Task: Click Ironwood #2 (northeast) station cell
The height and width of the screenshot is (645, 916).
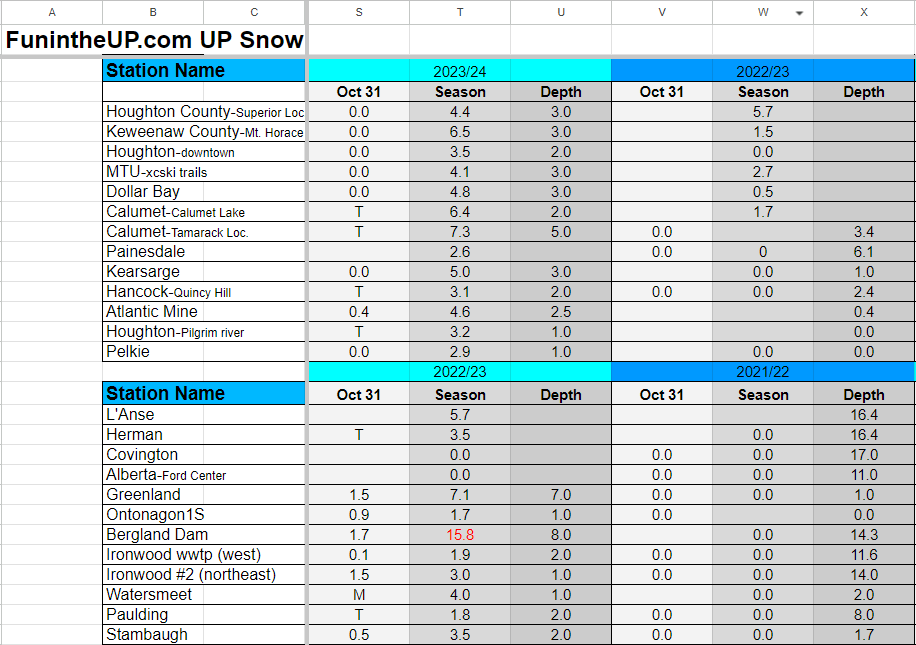Action: click(x=204, y=574)
